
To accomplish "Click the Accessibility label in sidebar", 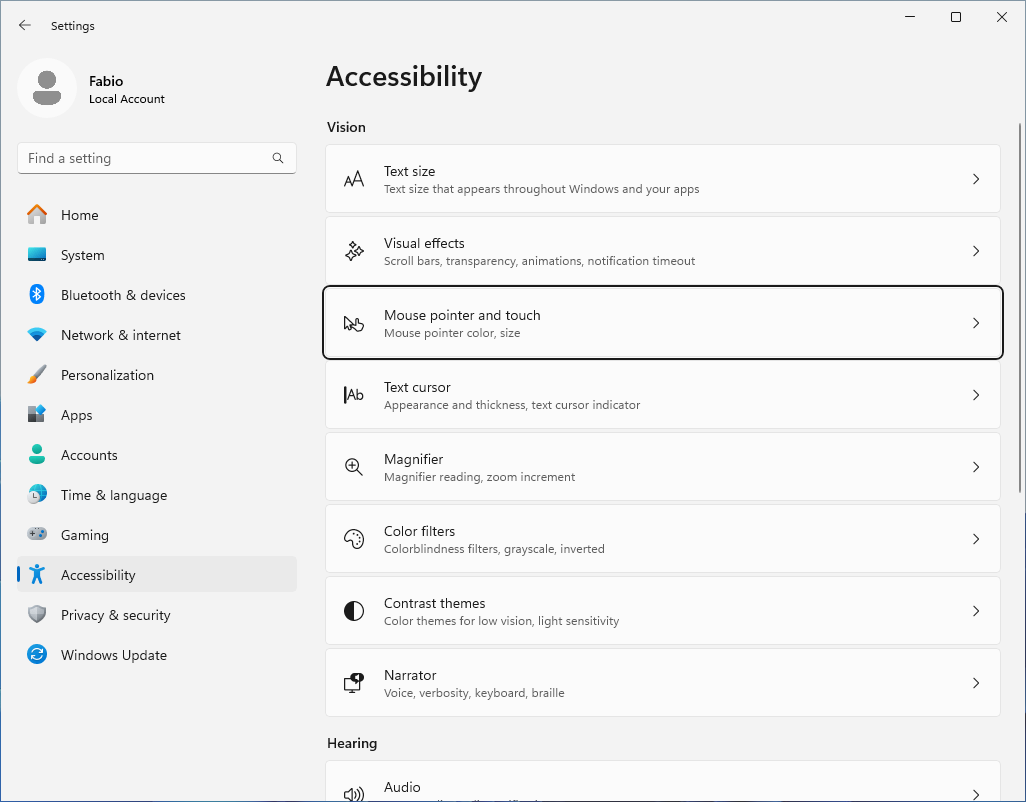I will pyautogui.click(x=98, y=575).
